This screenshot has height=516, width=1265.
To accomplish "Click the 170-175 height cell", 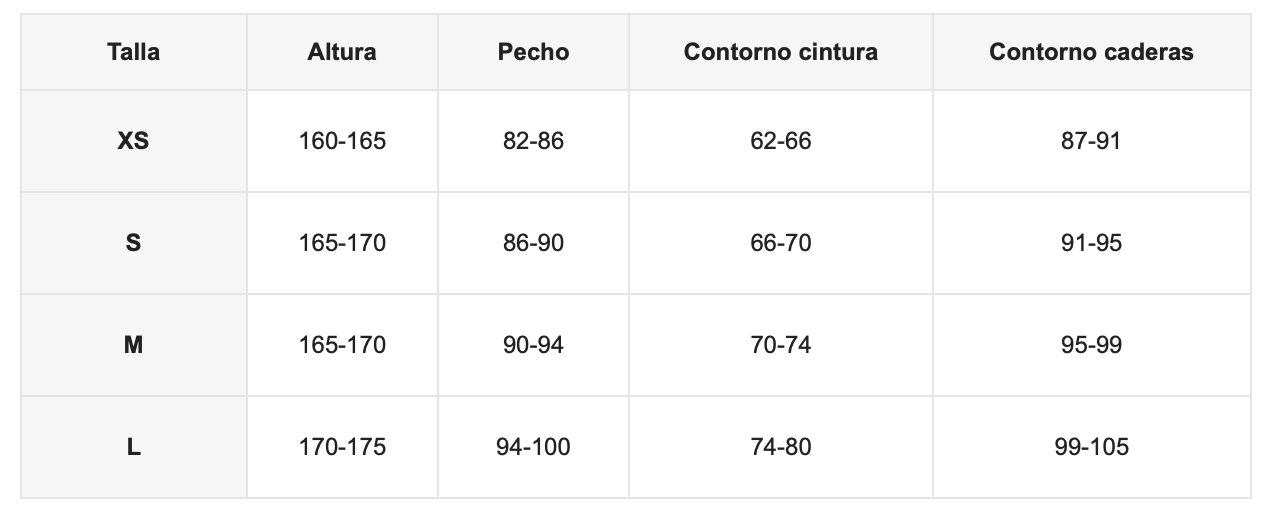I will 342,447.
